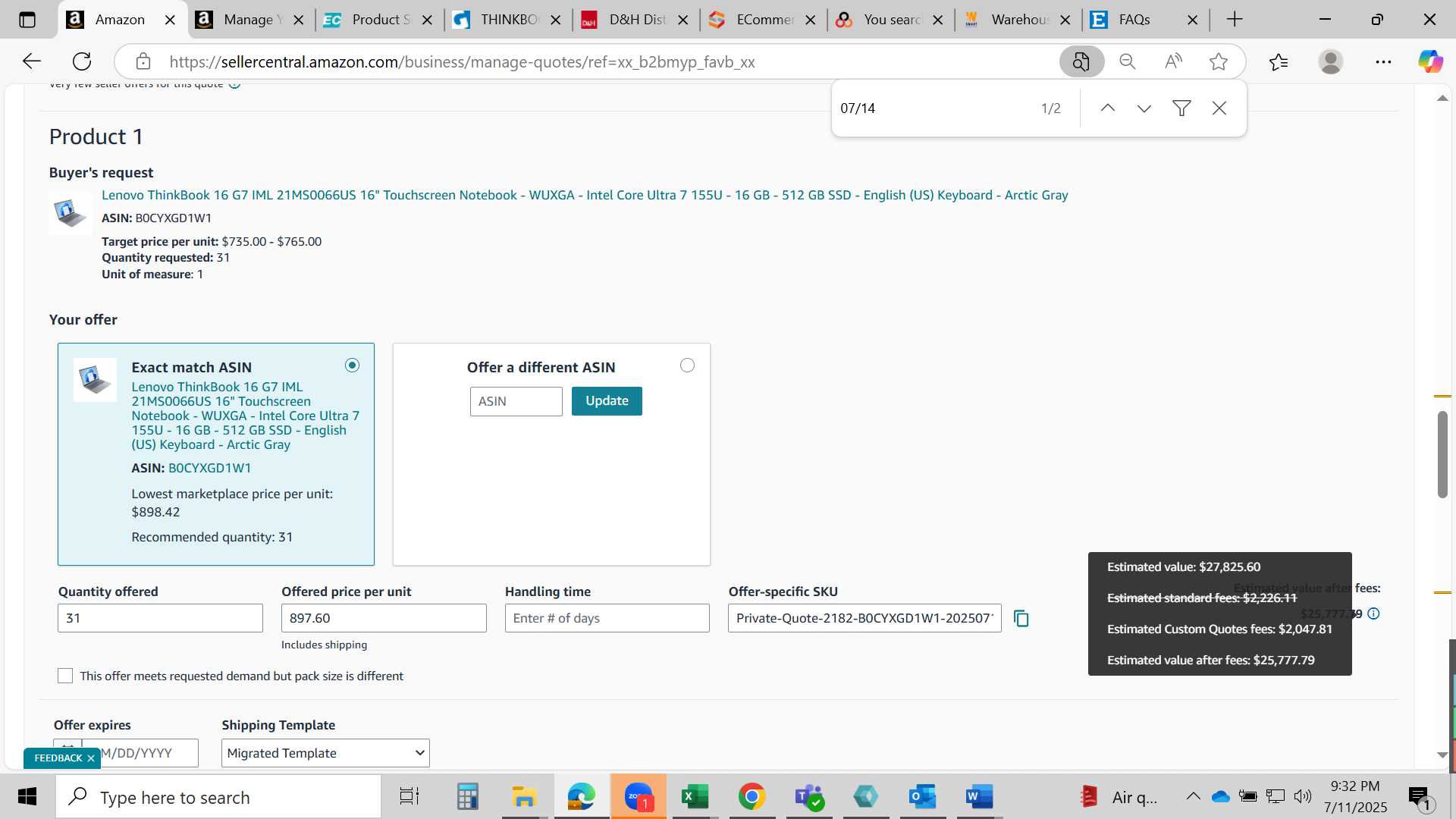Click the Offered price per unit field
Screen dimensions: 1456x819
tap(384, 618)
